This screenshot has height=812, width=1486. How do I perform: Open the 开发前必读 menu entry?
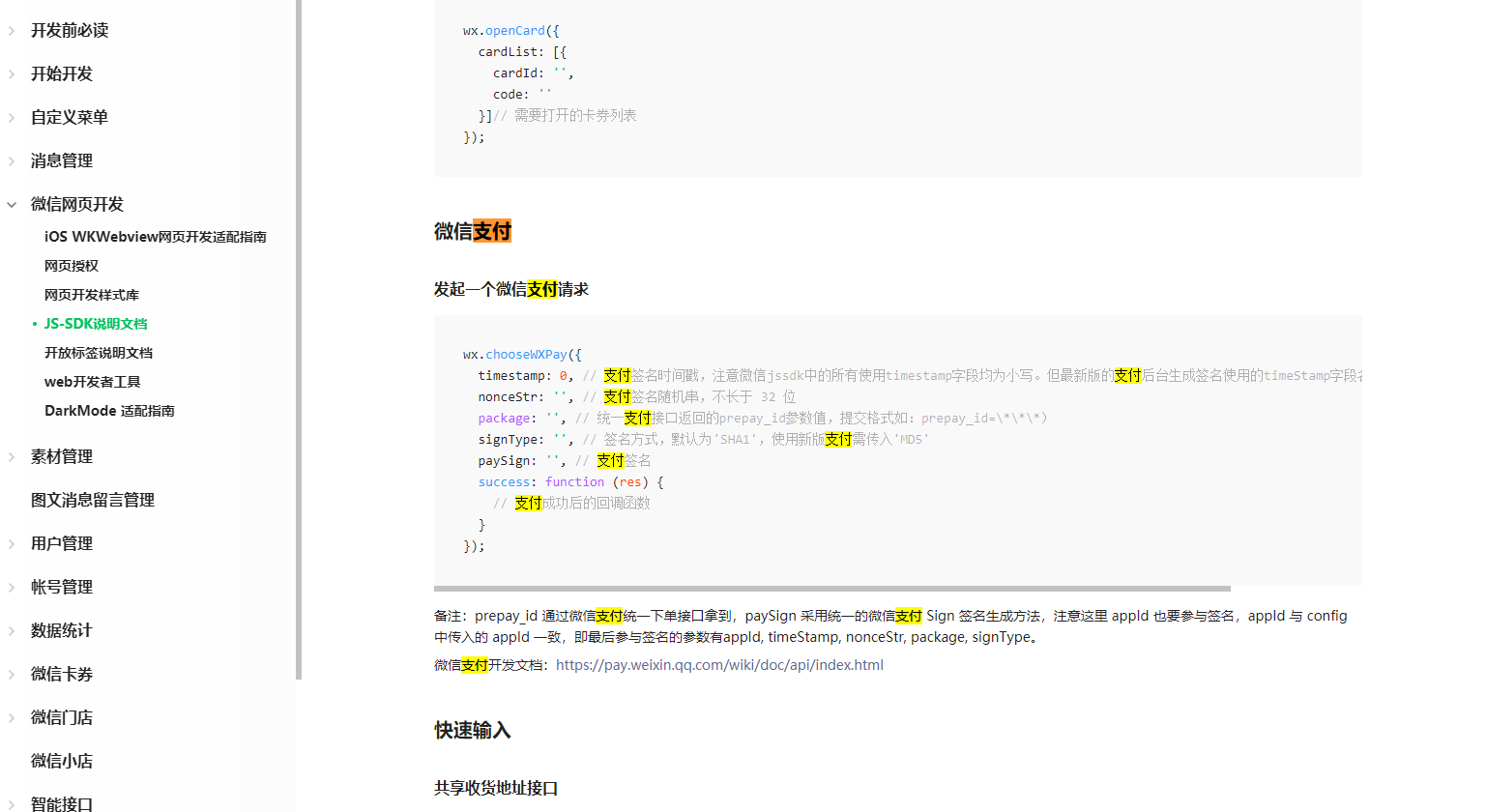click(70, 30)
